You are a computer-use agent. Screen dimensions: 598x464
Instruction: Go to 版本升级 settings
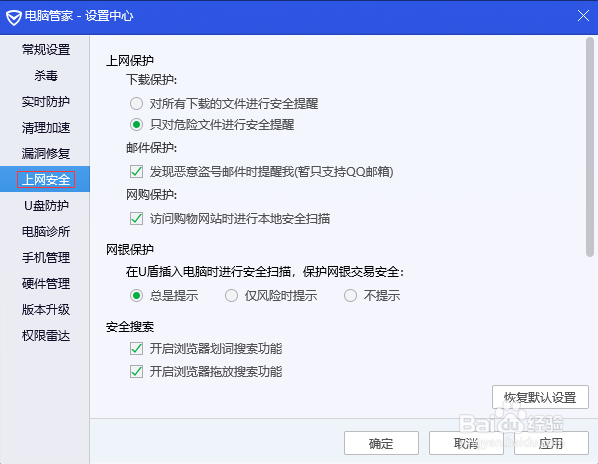(x=46, y=310)
